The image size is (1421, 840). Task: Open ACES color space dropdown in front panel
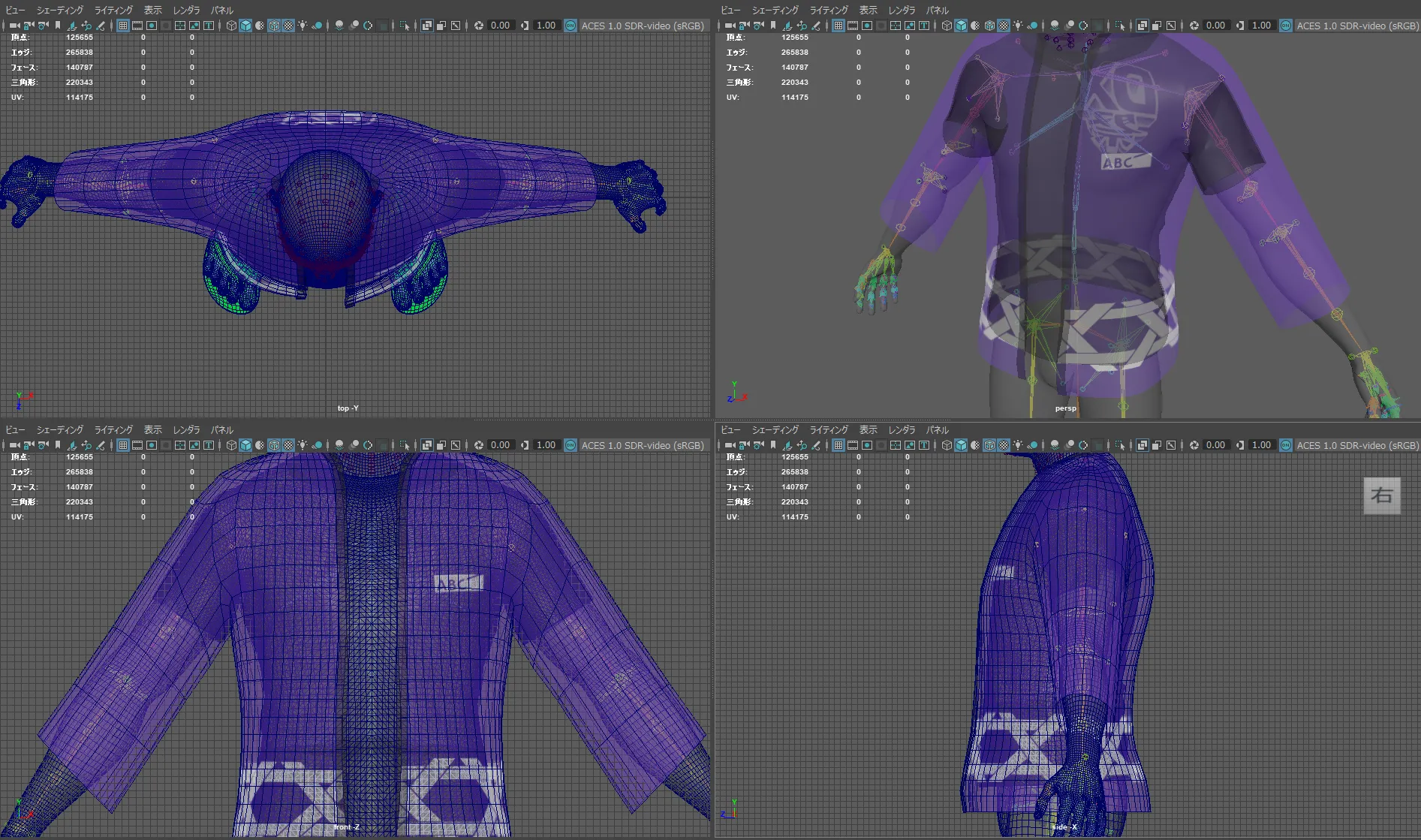click(642, 445)
